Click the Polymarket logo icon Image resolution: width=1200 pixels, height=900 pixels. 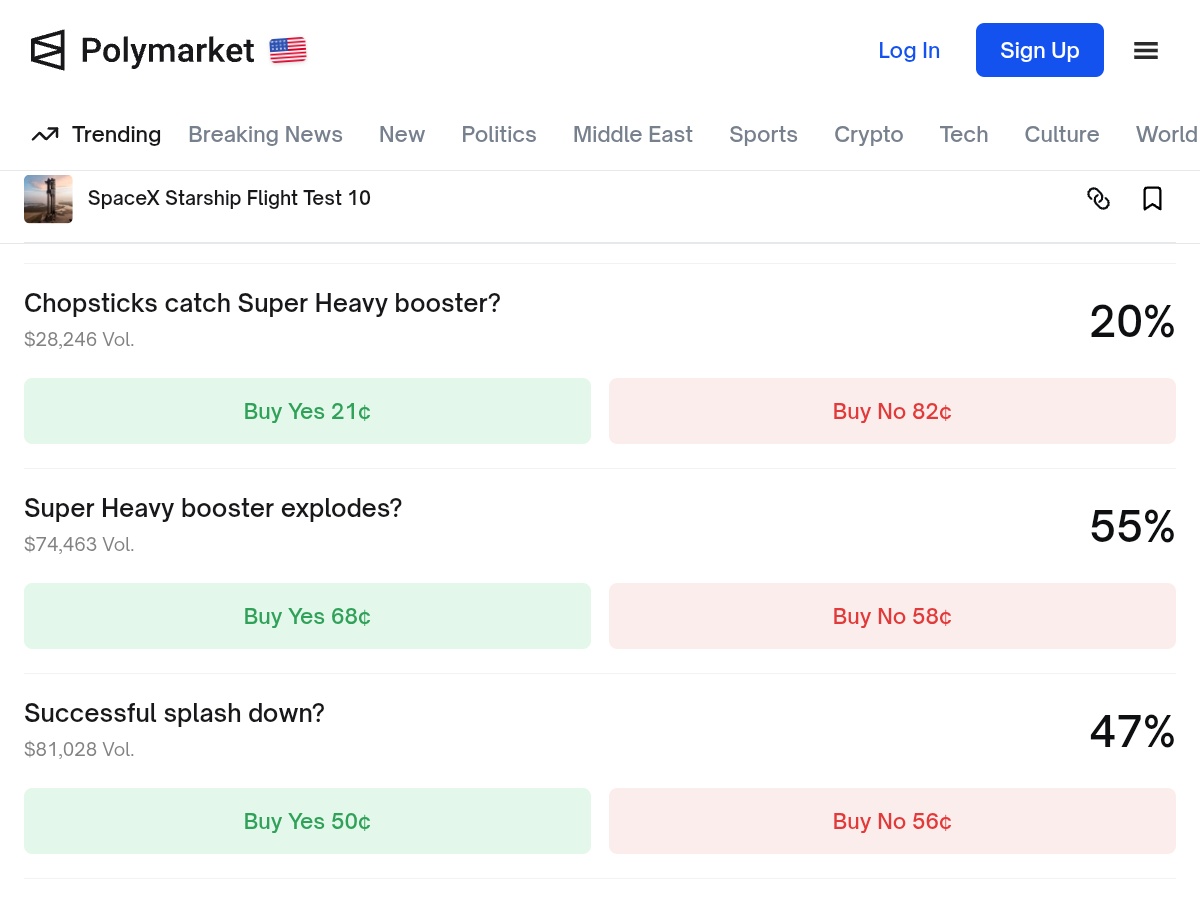click(47, 50)
